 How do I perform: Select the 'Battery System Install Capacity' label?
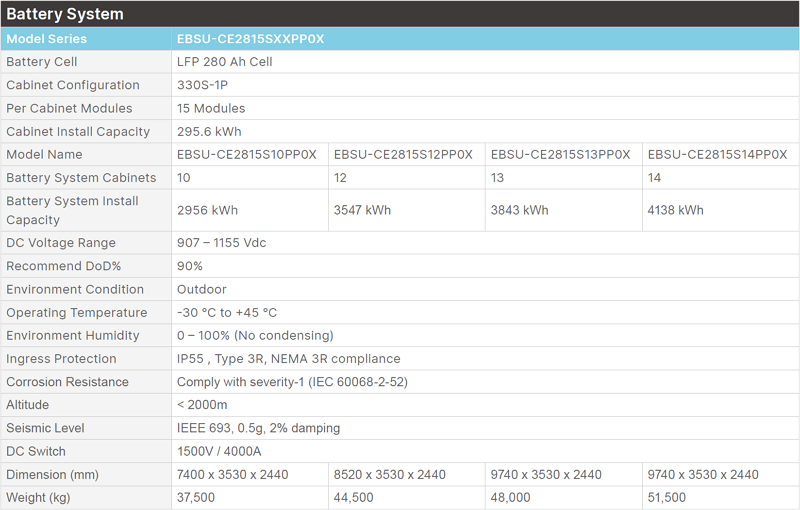[x=72, y=210]
